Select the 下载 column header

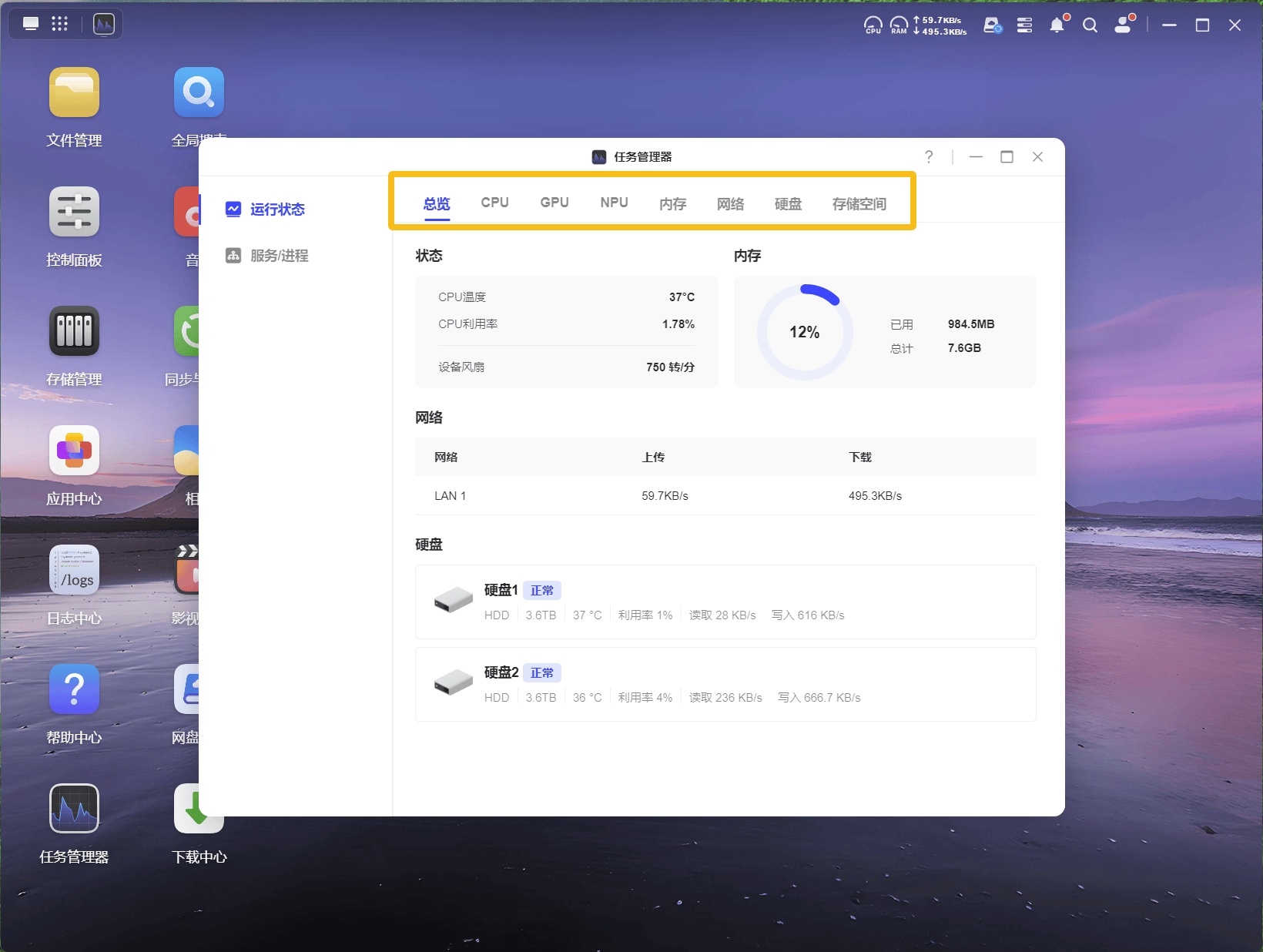coord(860,458)
